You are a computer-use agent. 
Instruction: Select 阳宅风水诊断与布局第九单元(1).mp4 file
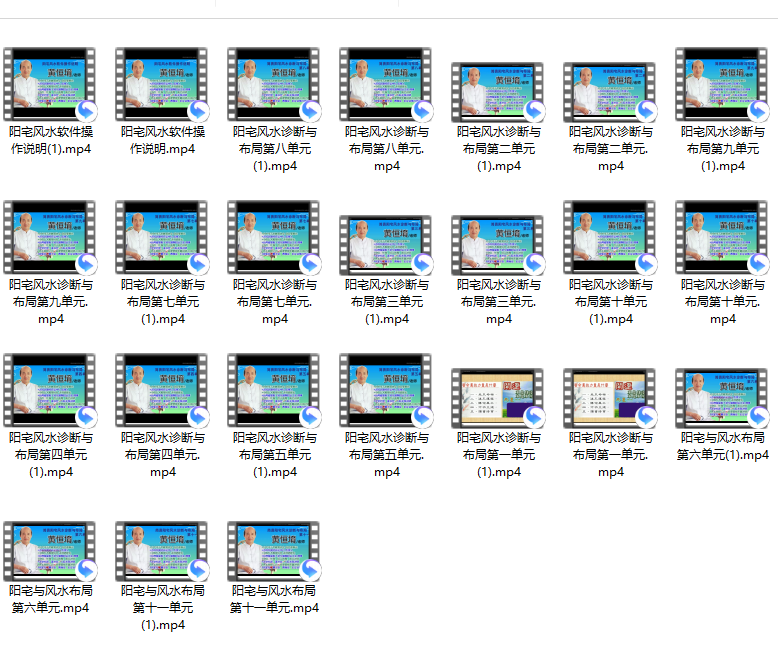pyautogui.click(x=722, y=85)
